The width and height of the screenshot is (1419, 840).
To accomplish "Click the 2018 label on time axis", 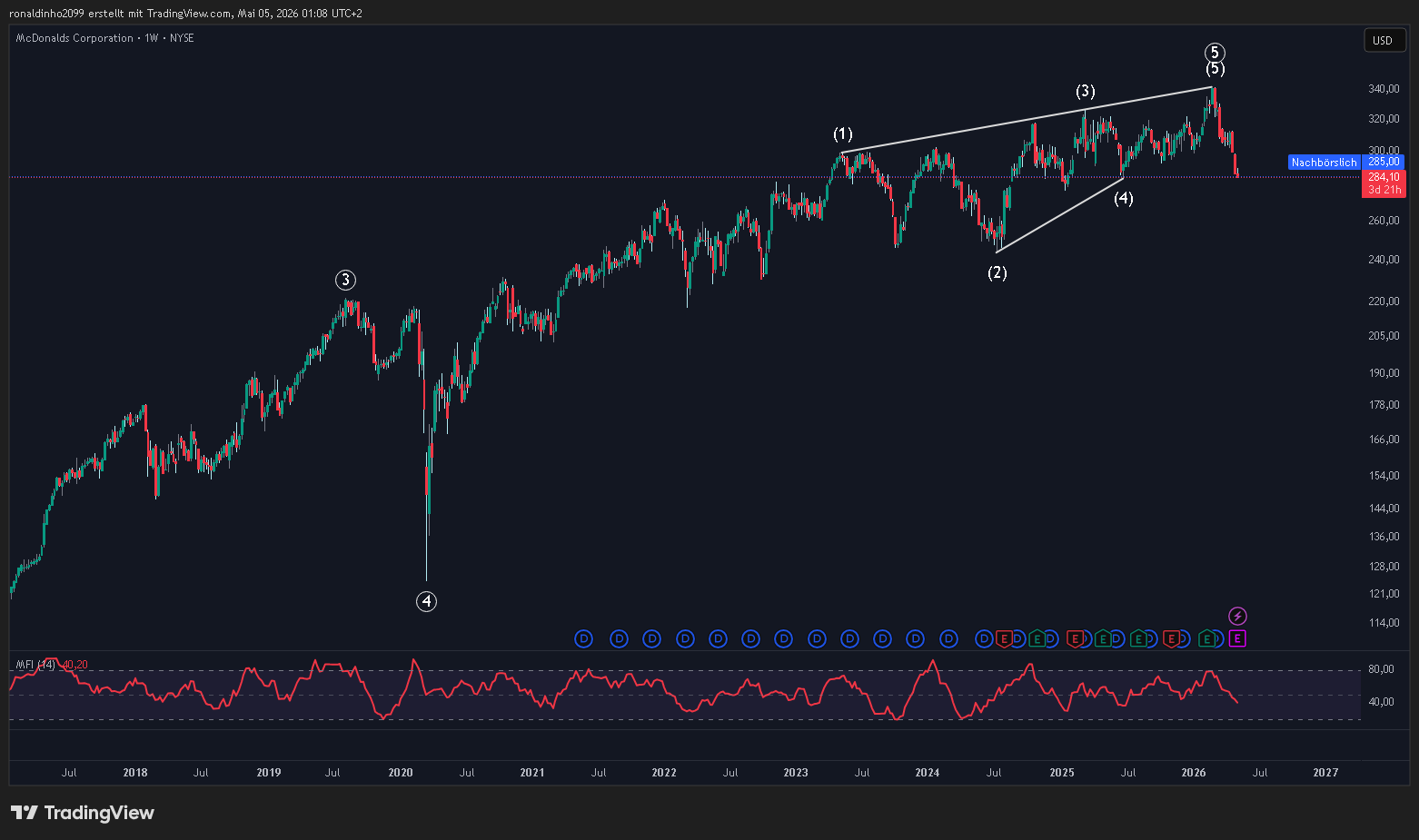I will 135,773.
